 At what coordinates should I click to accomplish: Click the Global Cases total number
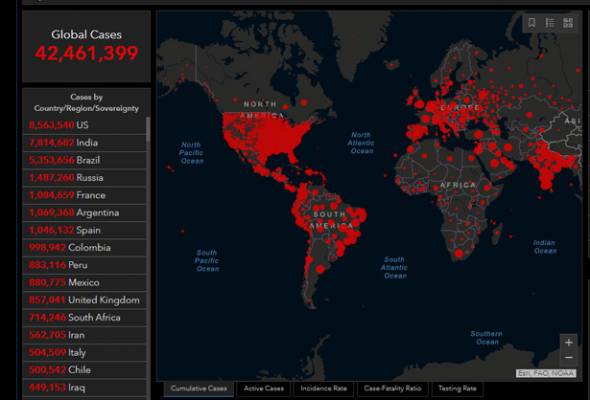coord(87,53)
